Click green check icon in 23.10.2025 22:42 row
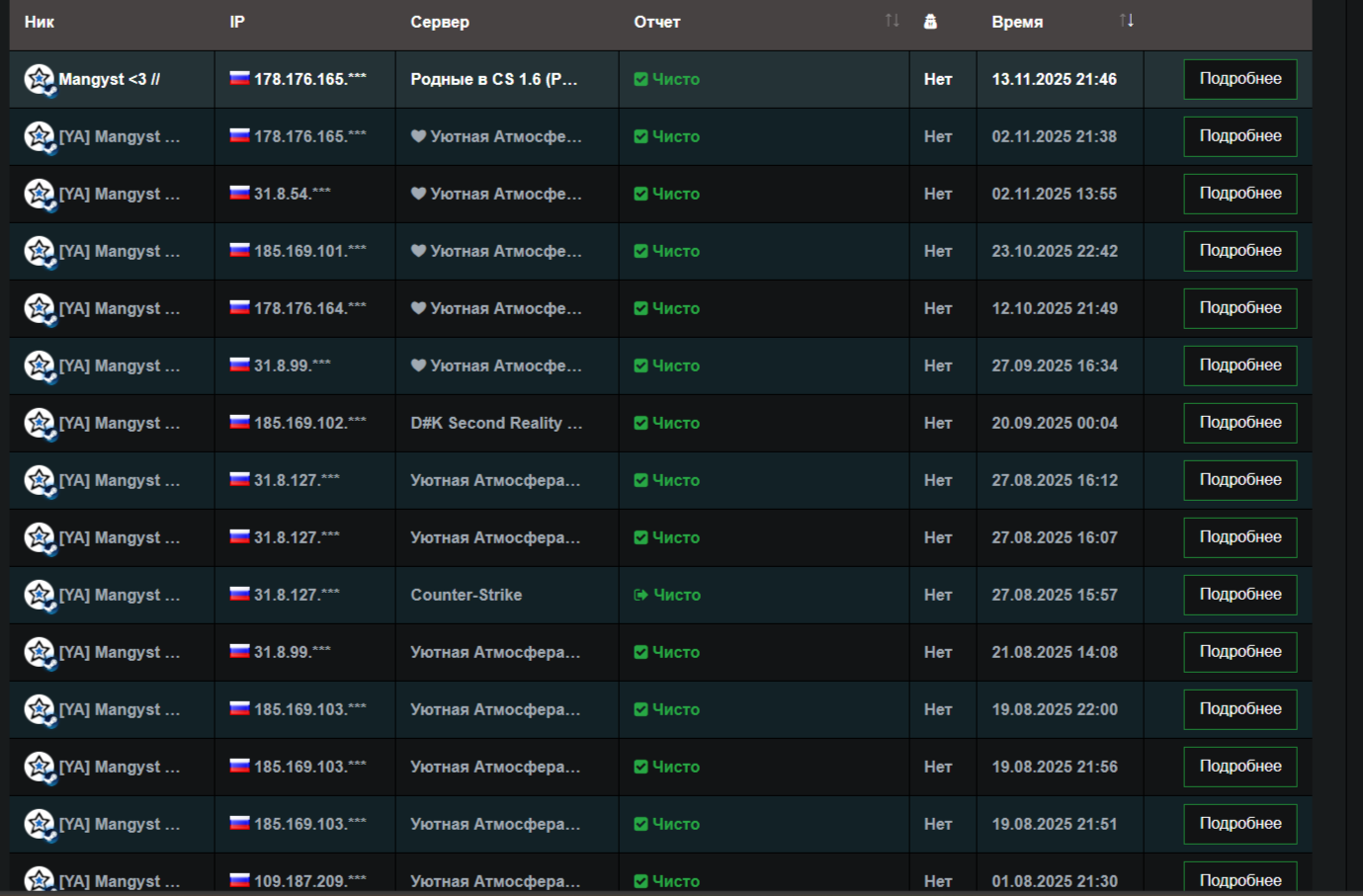 [640, 251]
